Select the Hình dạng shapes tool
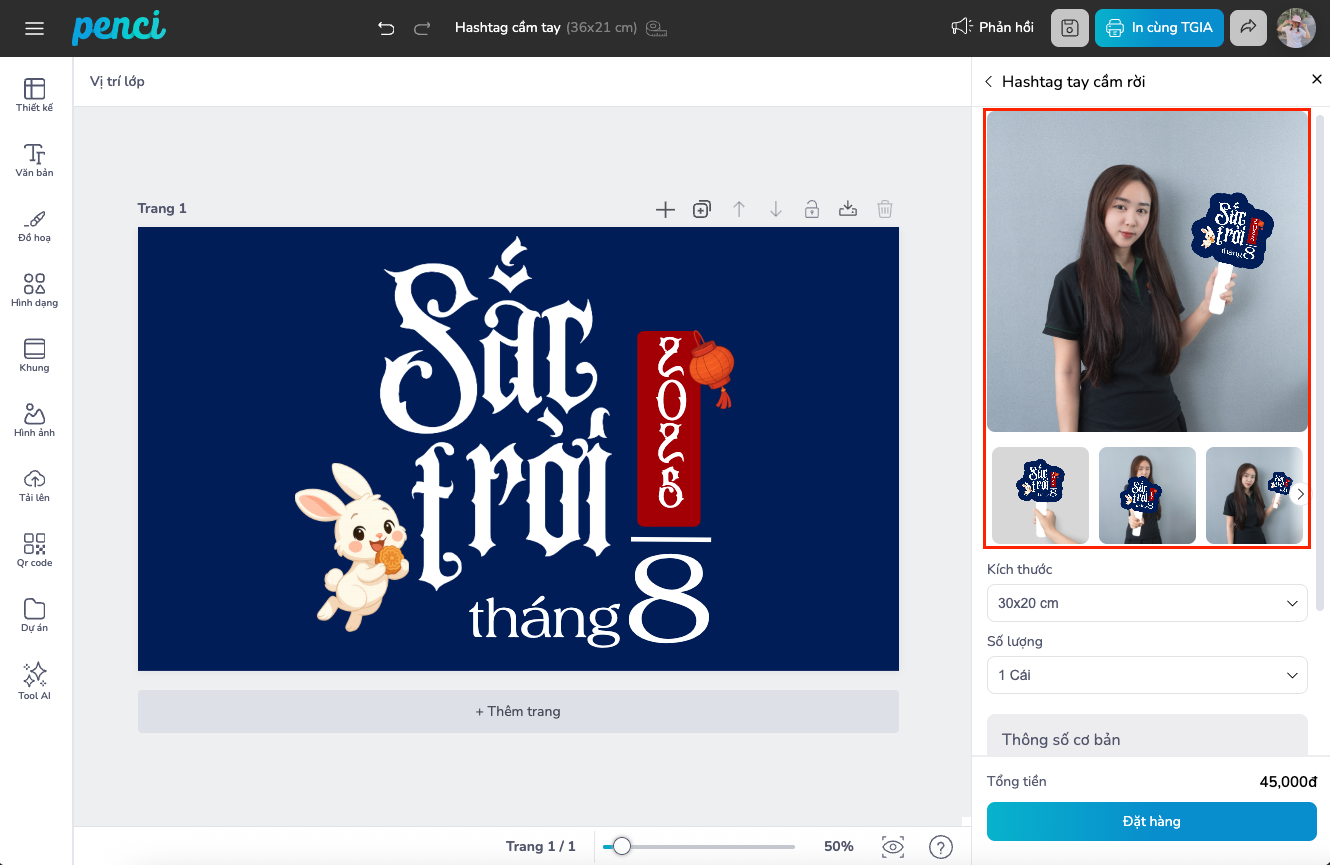 tap(35, 289)
